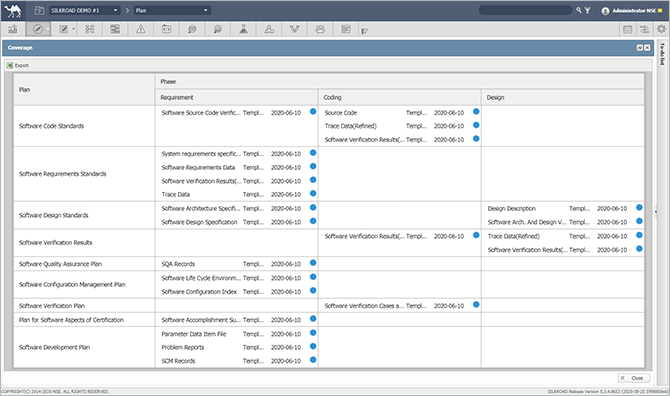Open the three-circles group toolbar icon
Screen dimensions: 670x396
point(269,29)
